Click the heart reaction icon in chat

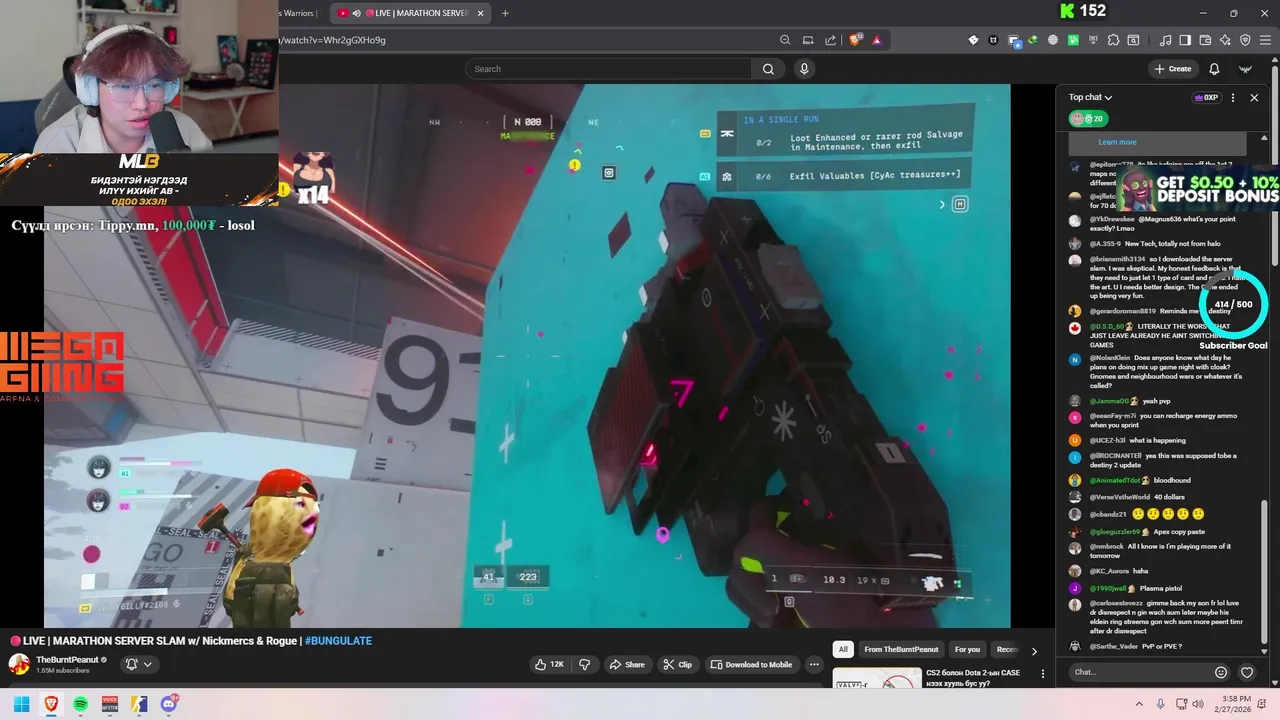point(1247,672)
